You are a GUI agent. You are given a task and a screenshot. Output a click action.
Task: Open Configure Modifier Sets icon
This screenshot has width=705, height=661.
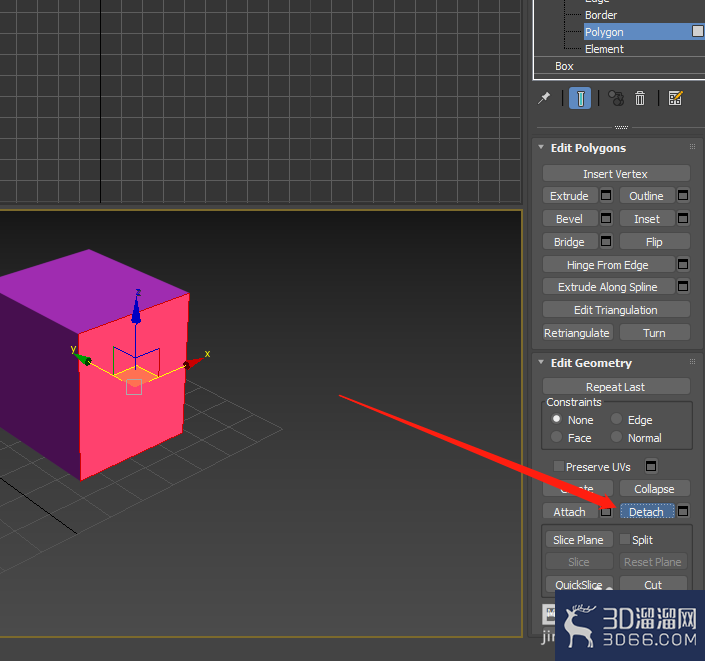[x=675, y=98]
